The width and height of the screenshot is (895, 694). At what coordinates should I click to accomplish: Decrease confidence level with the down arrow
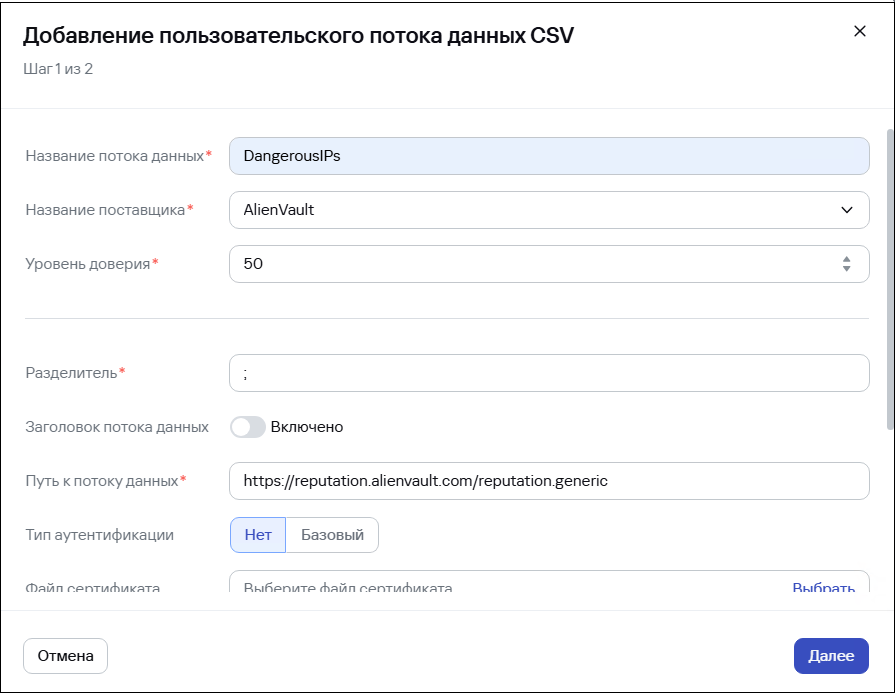click(846, 268)
